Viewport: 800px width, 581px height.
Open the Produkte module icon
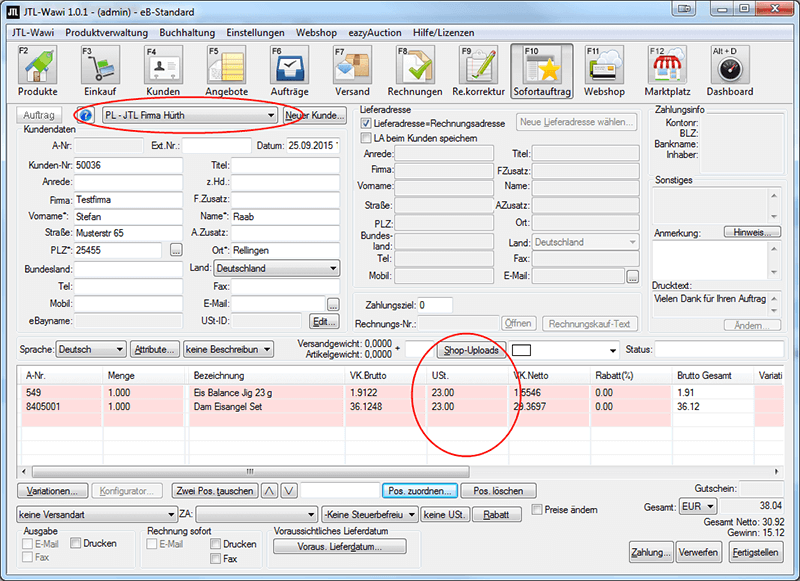[x=37, y=65]
